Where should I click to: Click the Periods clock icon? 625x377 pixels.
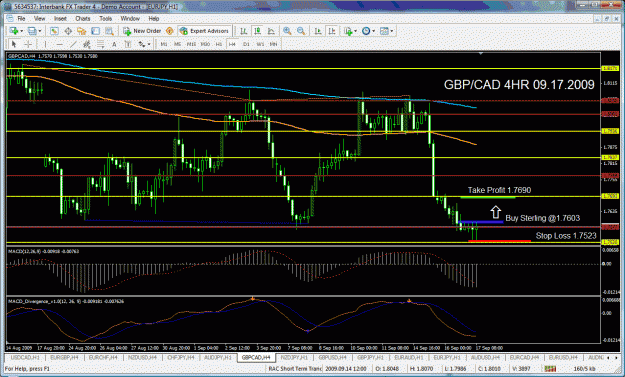click(x=366, y=31)
